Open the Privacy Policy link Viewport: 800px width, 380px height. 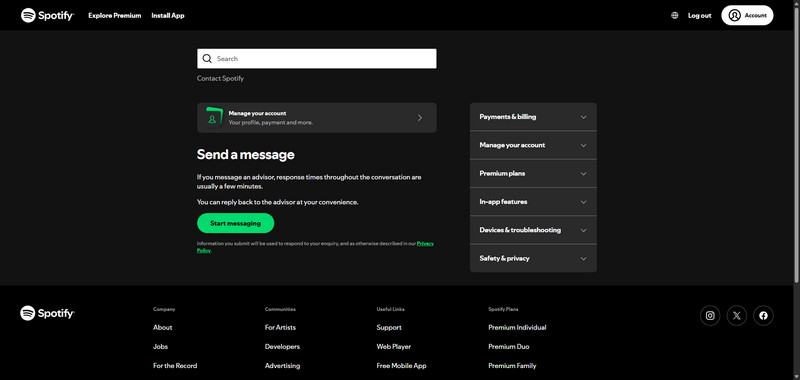(x=425, y=244)
